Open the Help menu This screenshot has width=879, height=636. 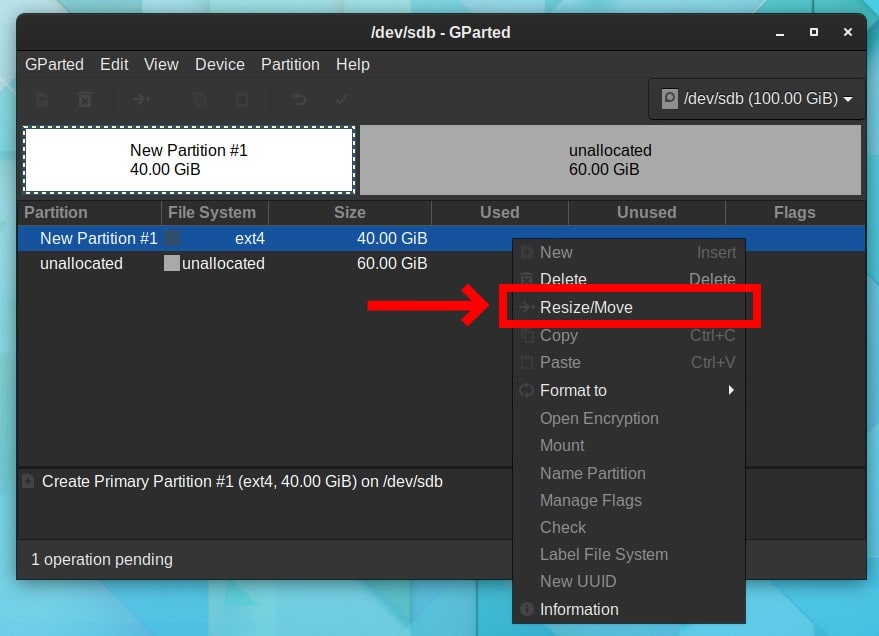tap(353, 64)
